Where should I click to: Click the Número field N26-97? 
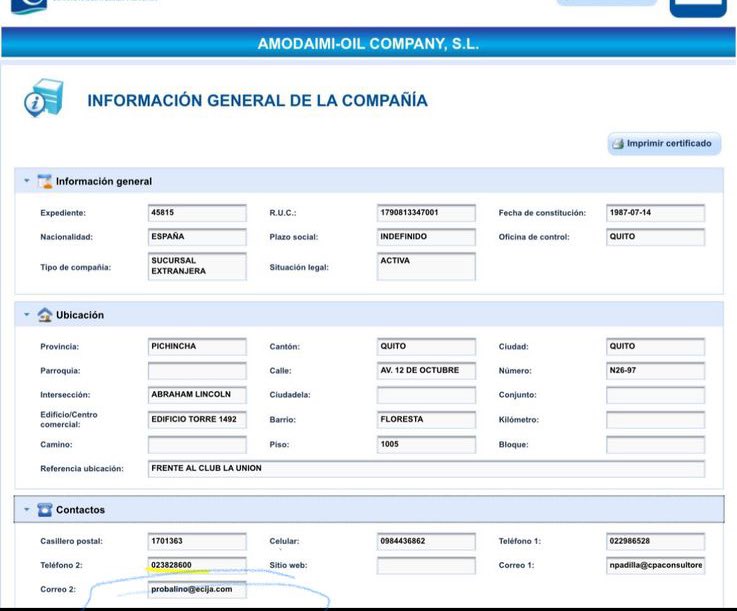click(655, 371)
